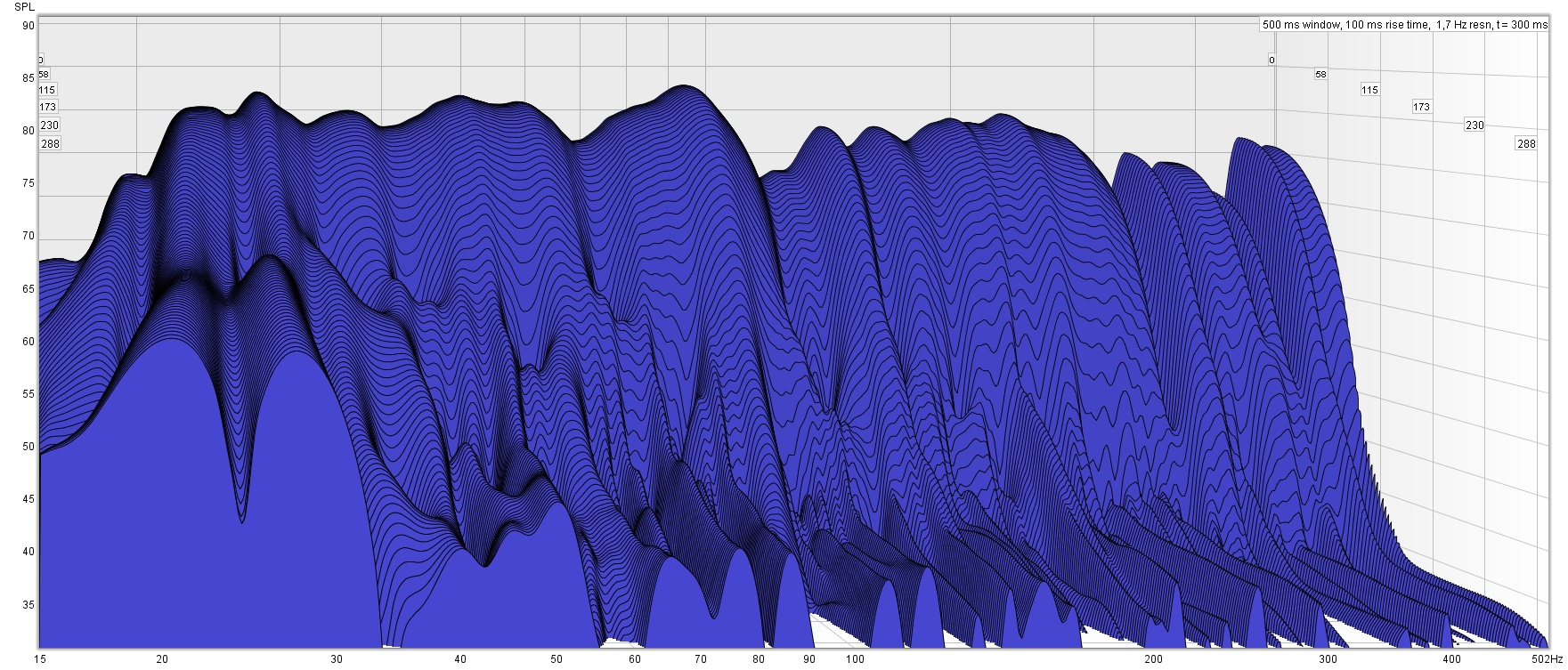This screenshot has height=670, width=1568.
Task: Click the 288 ms time label beside the SPL axis
Action: pos(51,143)
